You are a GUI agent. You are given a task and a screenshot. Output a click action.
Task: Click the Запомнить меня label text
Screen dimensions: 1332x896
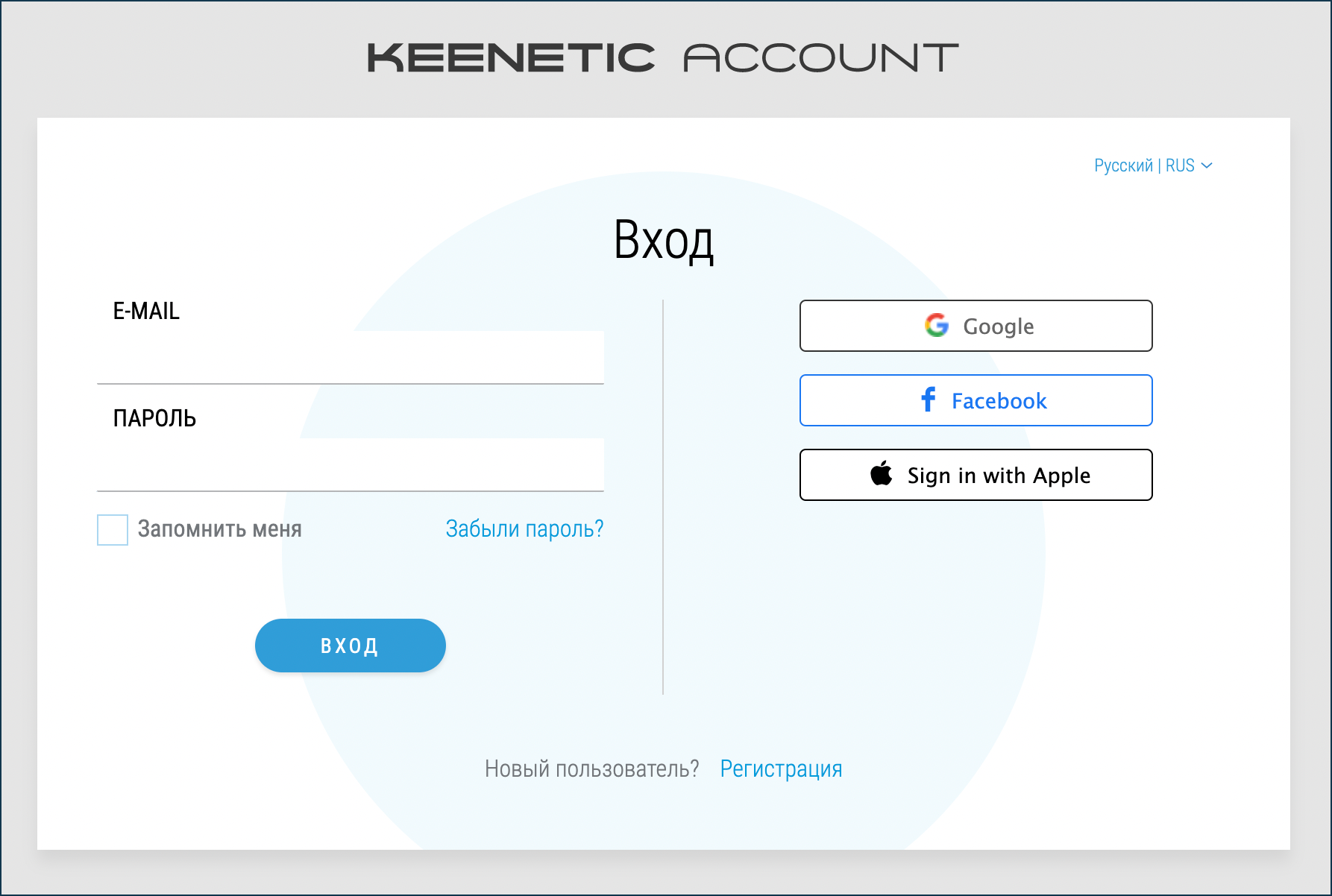click(220, 529)
